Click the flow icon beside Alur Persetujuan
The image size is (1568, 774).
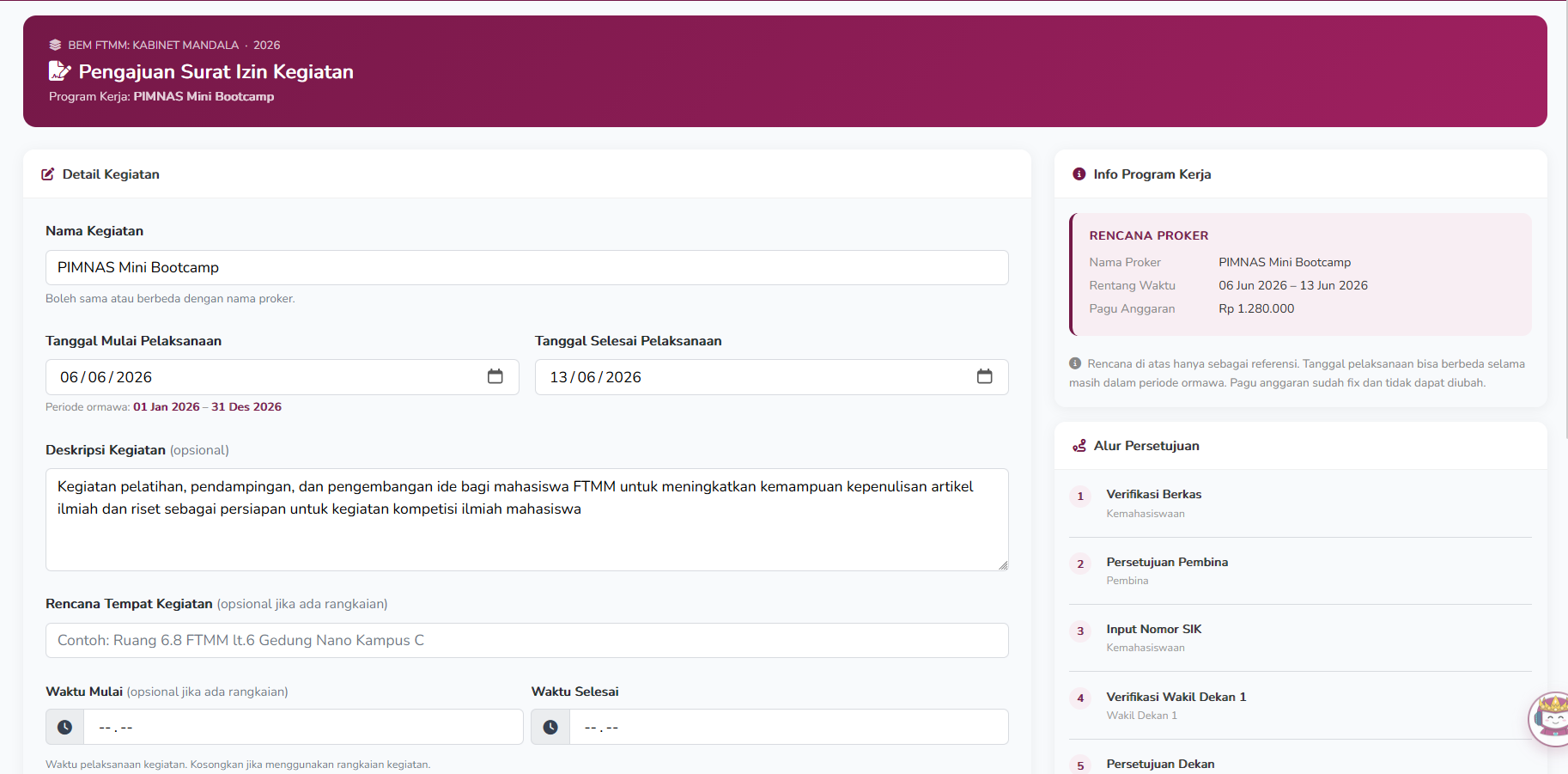pyautogui.click(x=1079, y=446)
